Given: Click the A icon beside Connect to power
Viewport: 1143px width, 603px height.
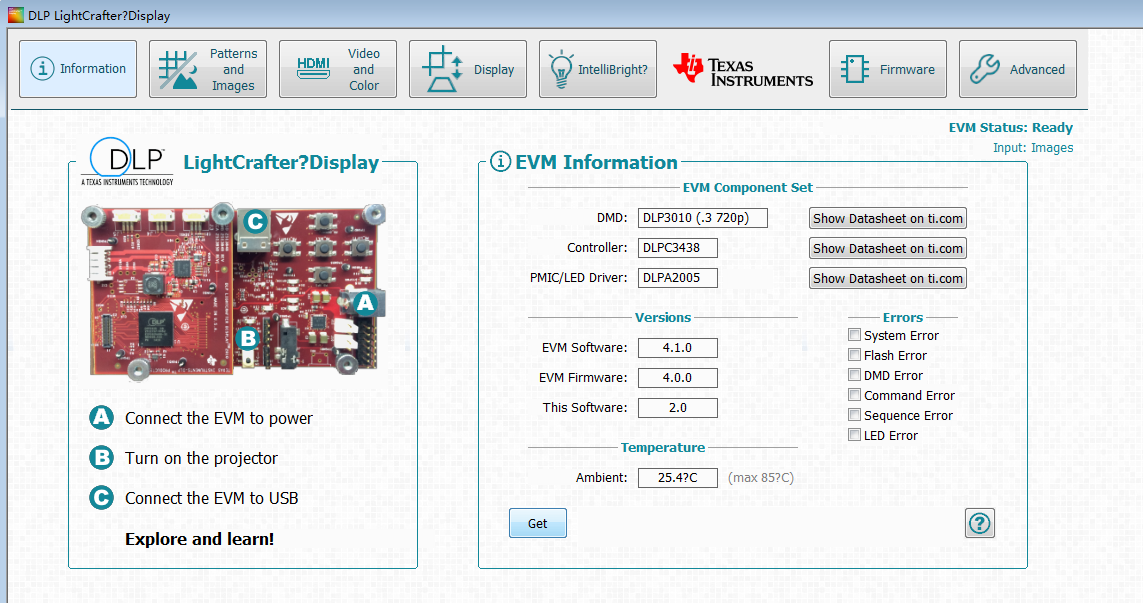Looking at the screenshot, I should (101, 418).
